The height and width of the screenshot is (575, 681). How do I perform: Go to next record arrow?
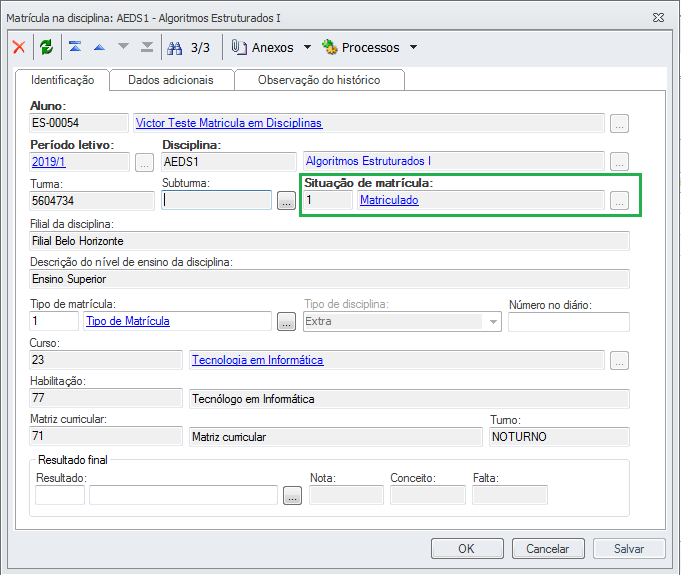123,46
